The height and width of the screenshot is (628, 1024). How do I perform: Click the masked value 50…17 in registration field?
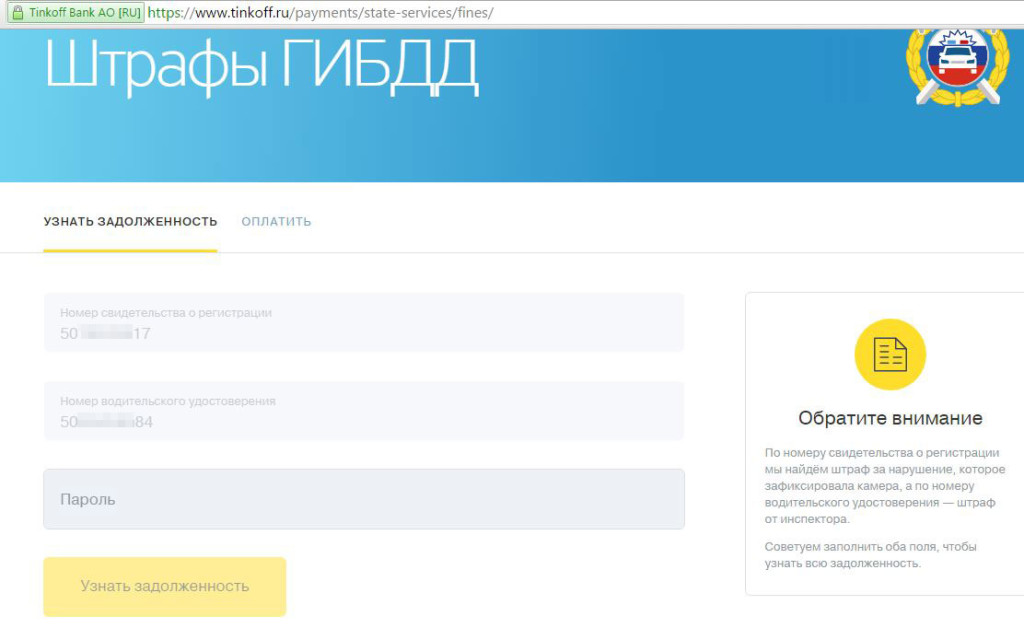(x=105, y=334)
